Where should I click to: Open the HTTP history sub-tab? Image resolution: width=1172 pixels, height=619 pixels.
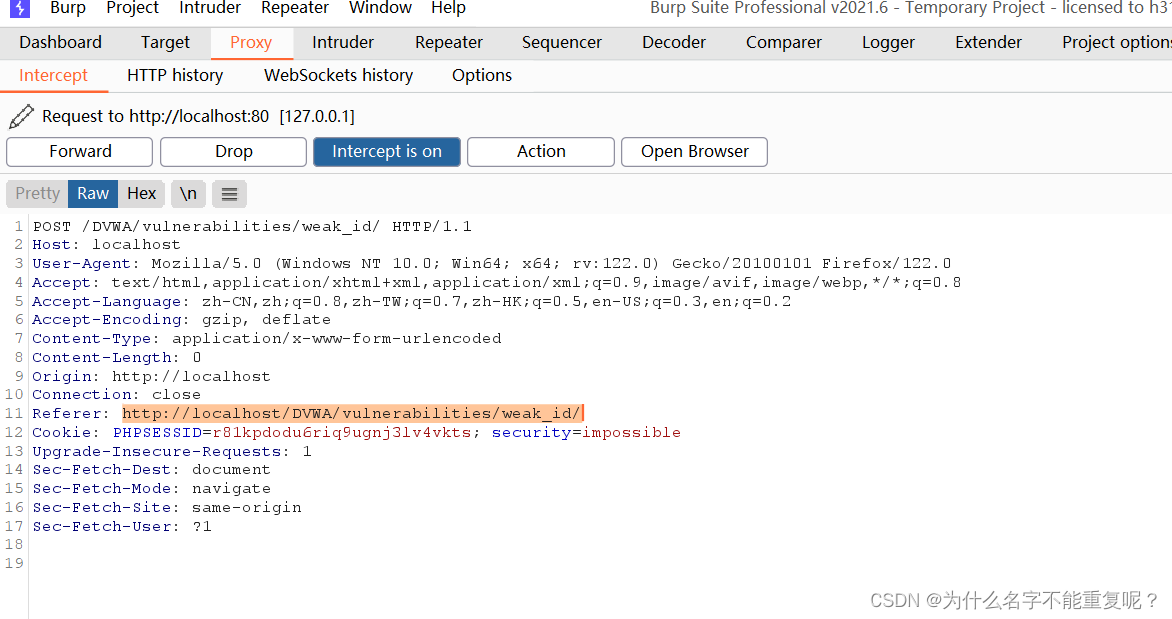175,76
